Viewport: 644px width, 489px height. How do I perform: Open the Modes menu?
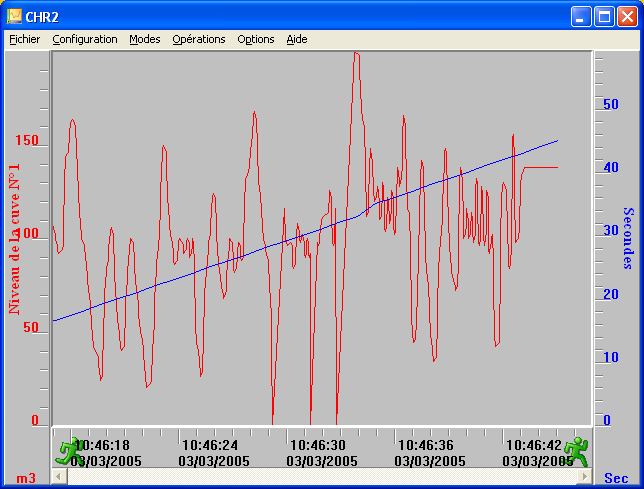(145, 39)
